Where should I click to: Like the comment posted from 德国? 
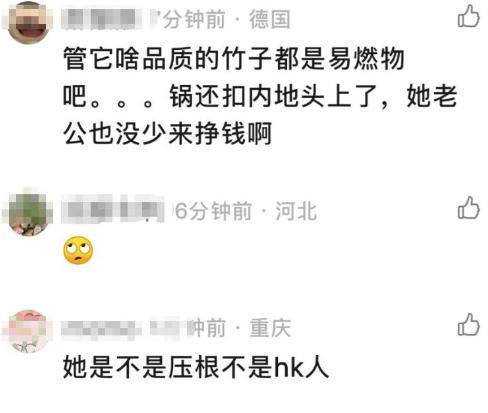pos(468,16)
